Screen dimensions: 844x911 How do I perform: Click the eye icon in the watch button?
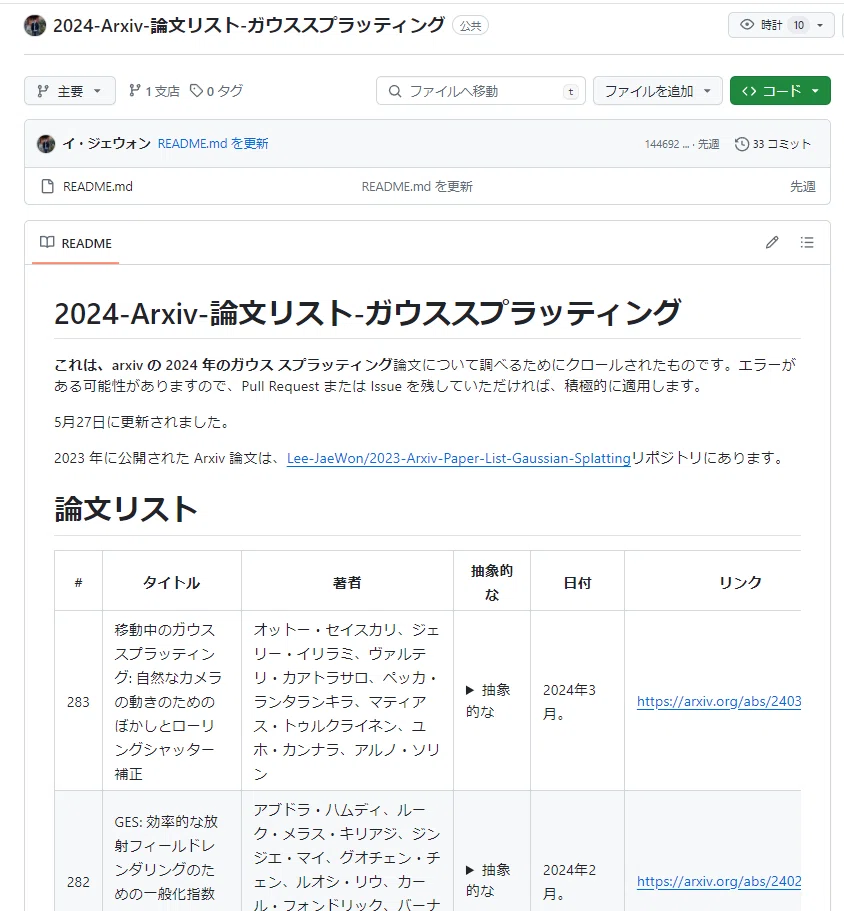[x=747, y=24]
